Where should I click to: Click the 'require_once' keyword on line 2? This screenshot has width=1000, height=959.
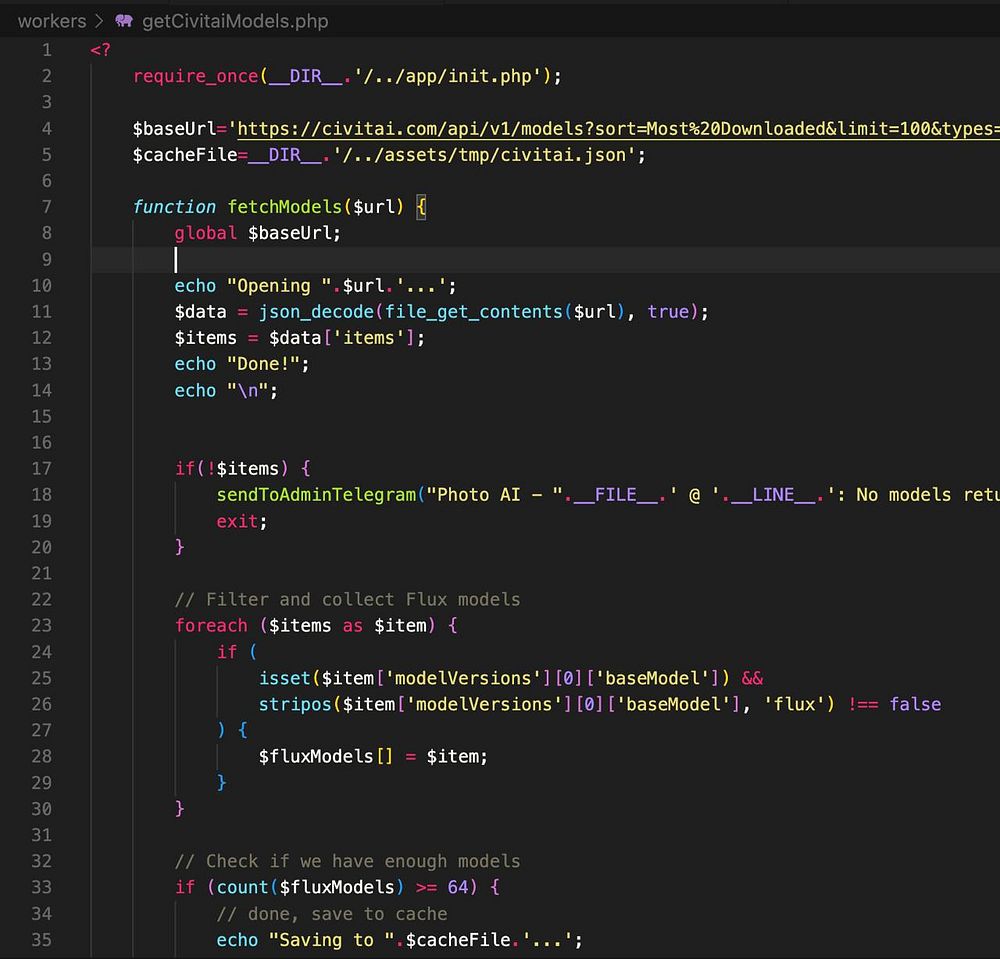tap(195, 77)
